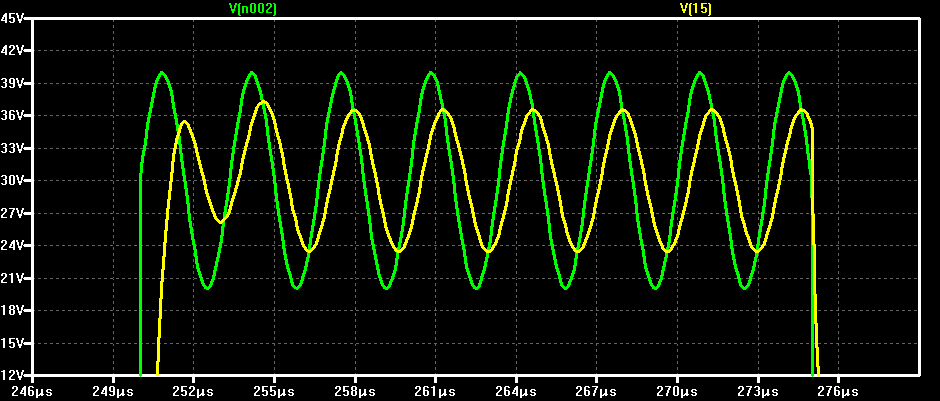Click the 12V vertical axis label

[12, 375]
